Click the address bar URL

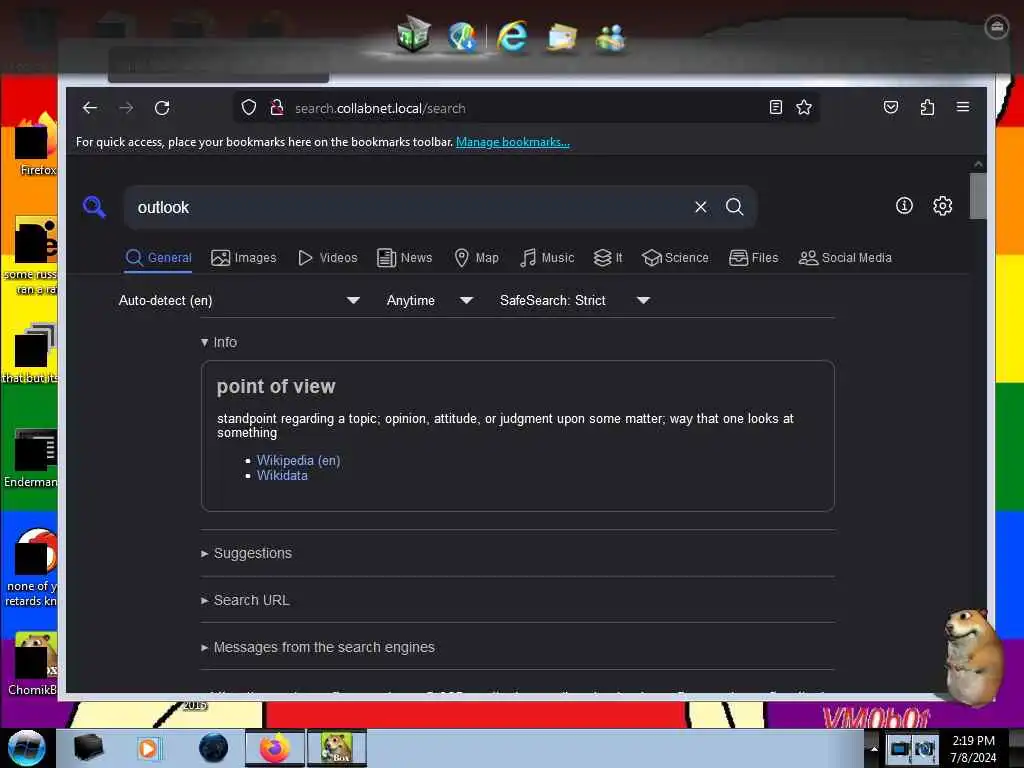[x=380, y=108]
